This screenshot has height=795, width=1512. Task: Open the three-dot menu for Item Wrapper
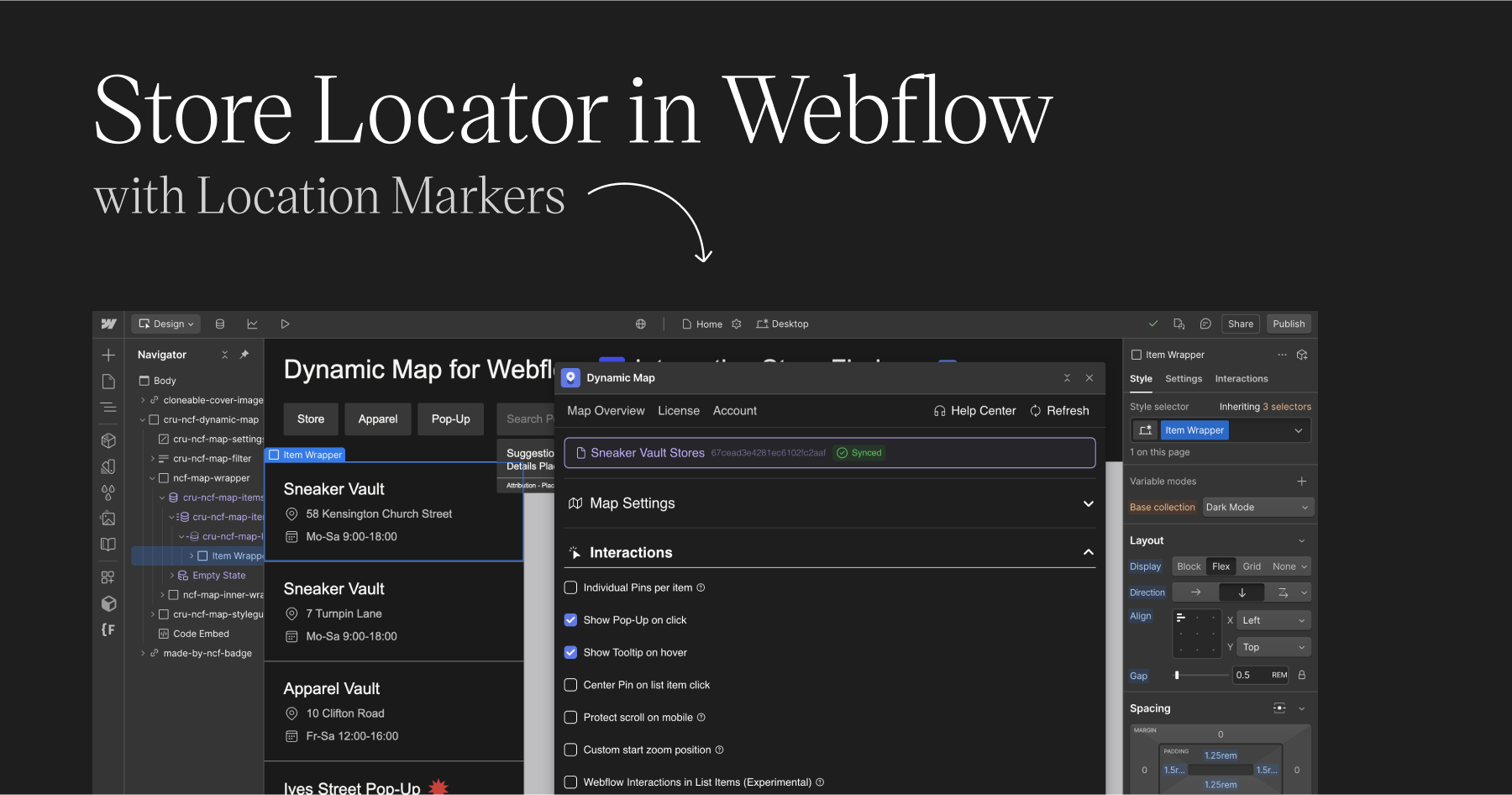click(1282, 355)
